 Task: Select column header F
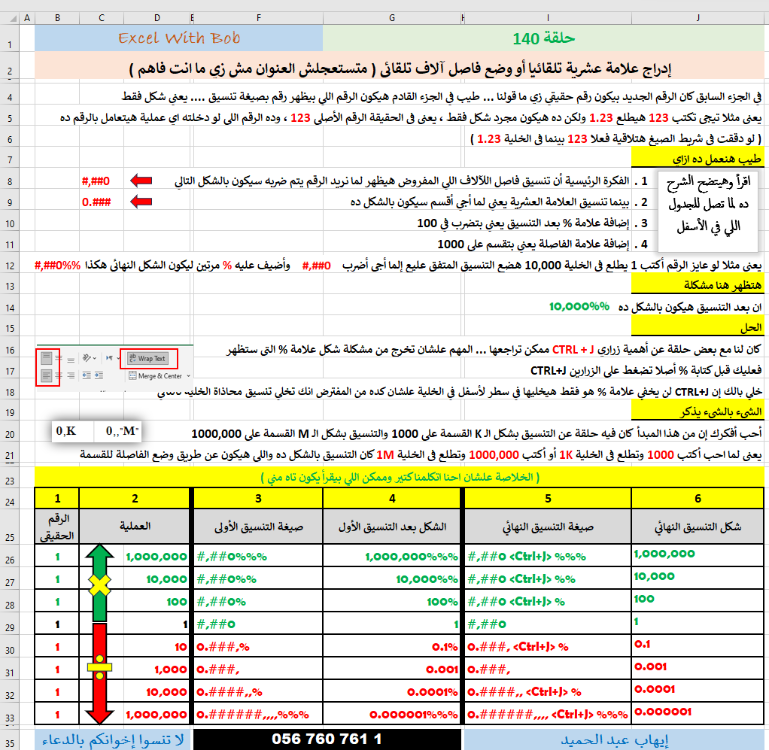(258, 18)
